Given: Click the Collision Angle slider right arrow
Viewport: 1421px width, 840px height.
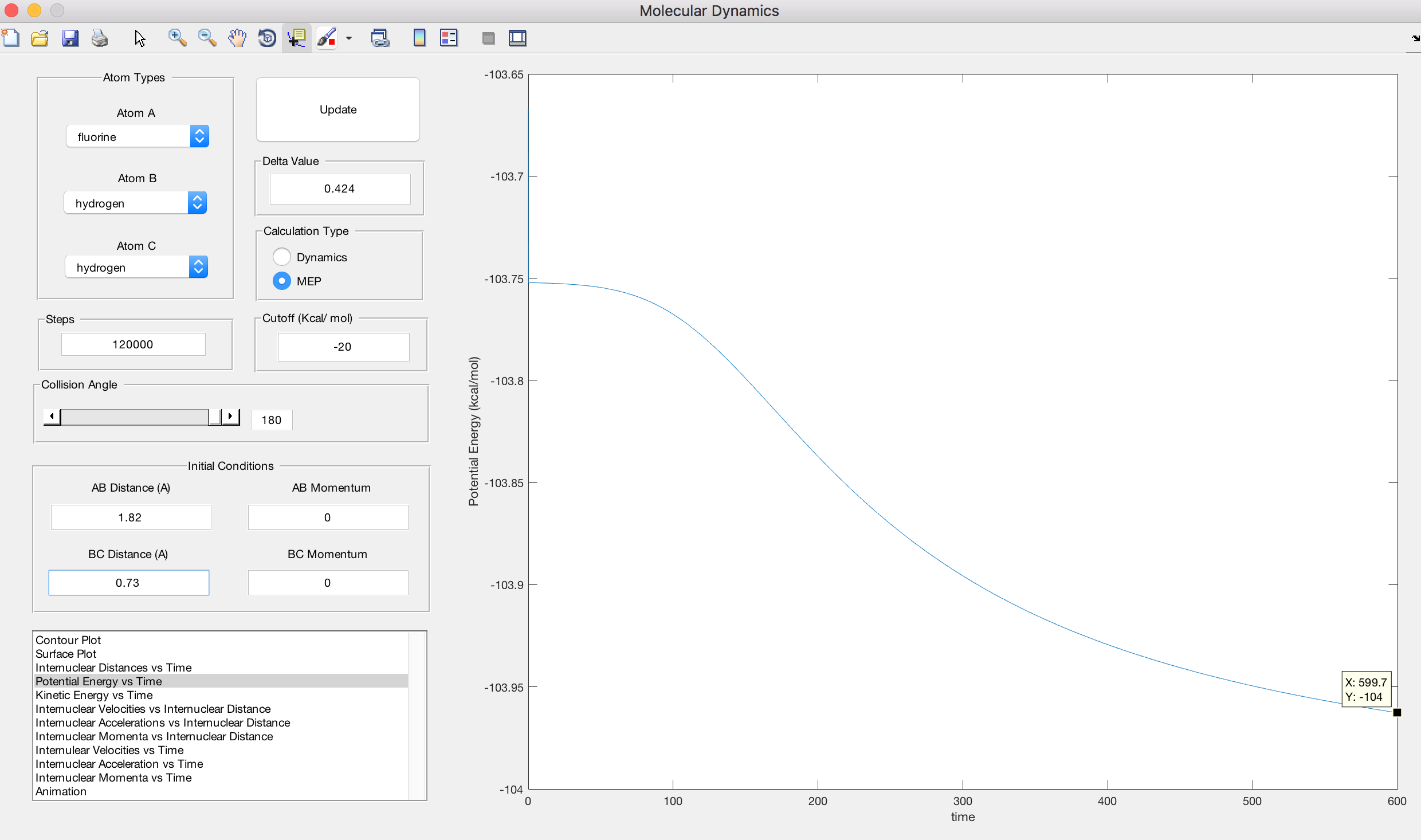Looking at the screenshot, I should pos(230,417).
